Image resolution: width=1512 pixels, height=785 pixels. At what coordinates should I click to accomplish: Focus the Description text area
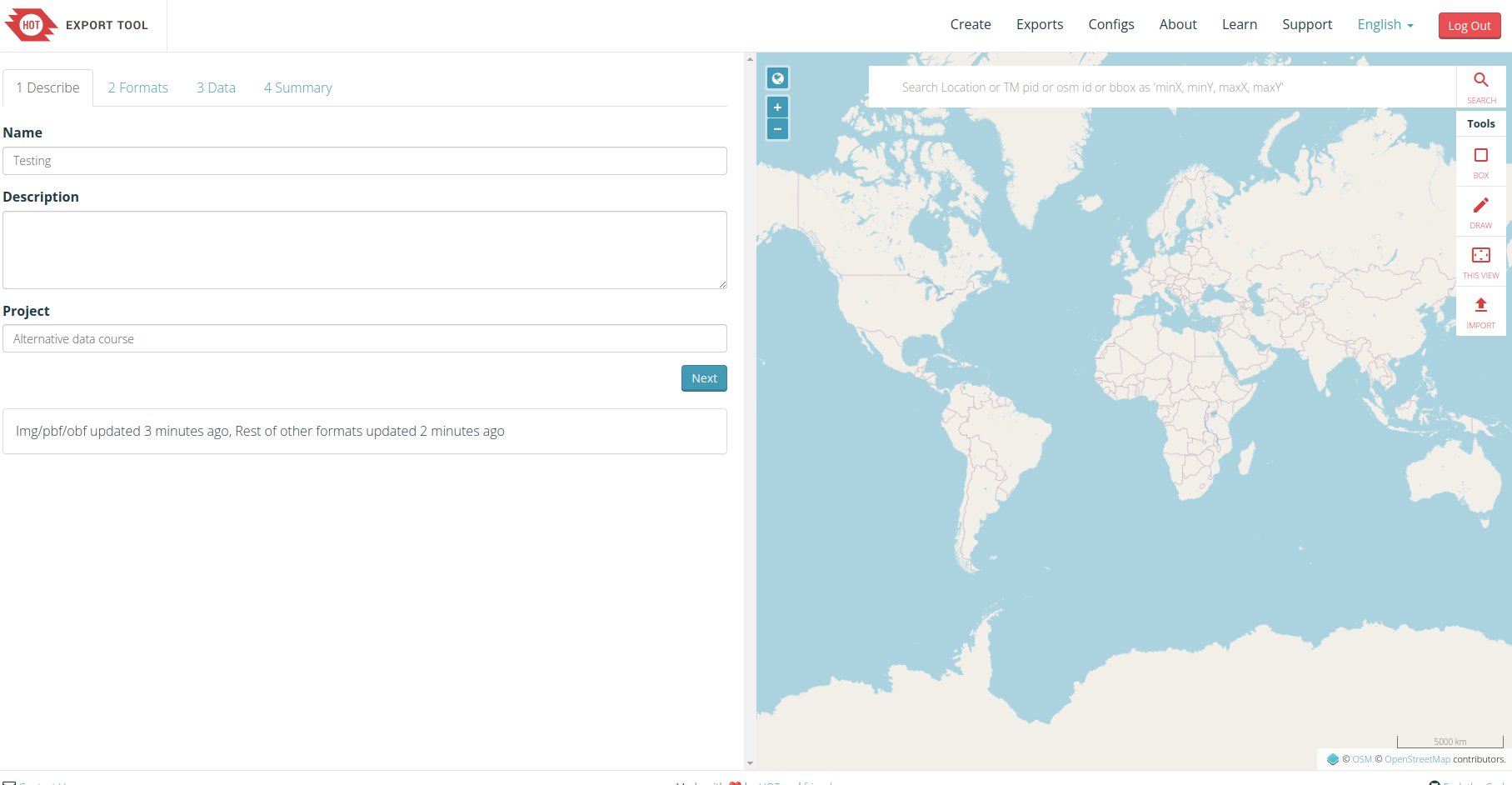coord(364,250)
